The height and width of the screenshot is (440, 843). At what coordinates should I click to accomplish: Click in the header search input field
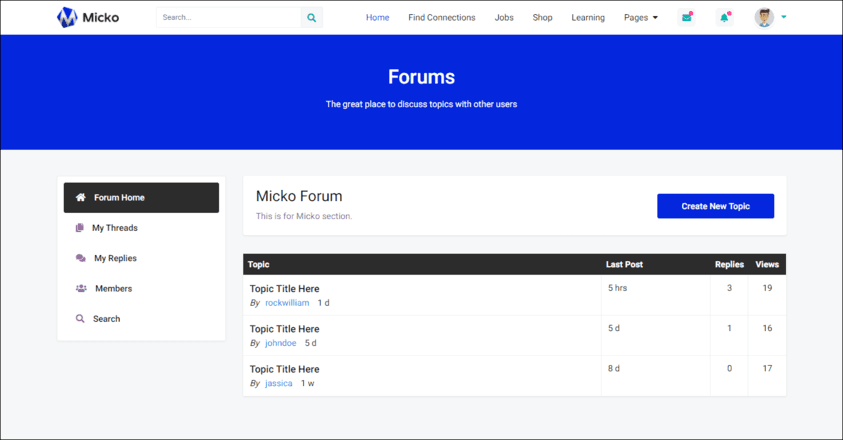[228, 18]
